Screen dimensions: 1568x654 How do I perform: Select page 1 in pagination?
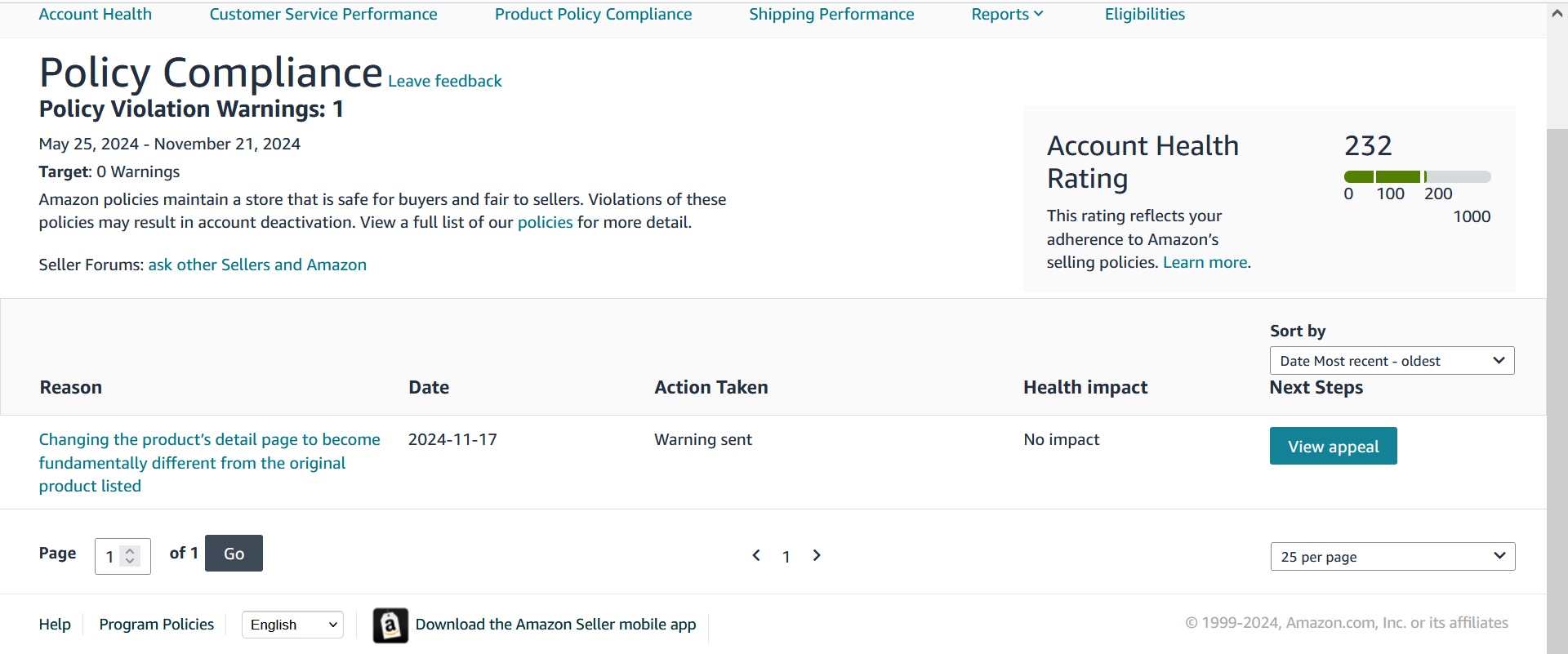click(786, 557)
